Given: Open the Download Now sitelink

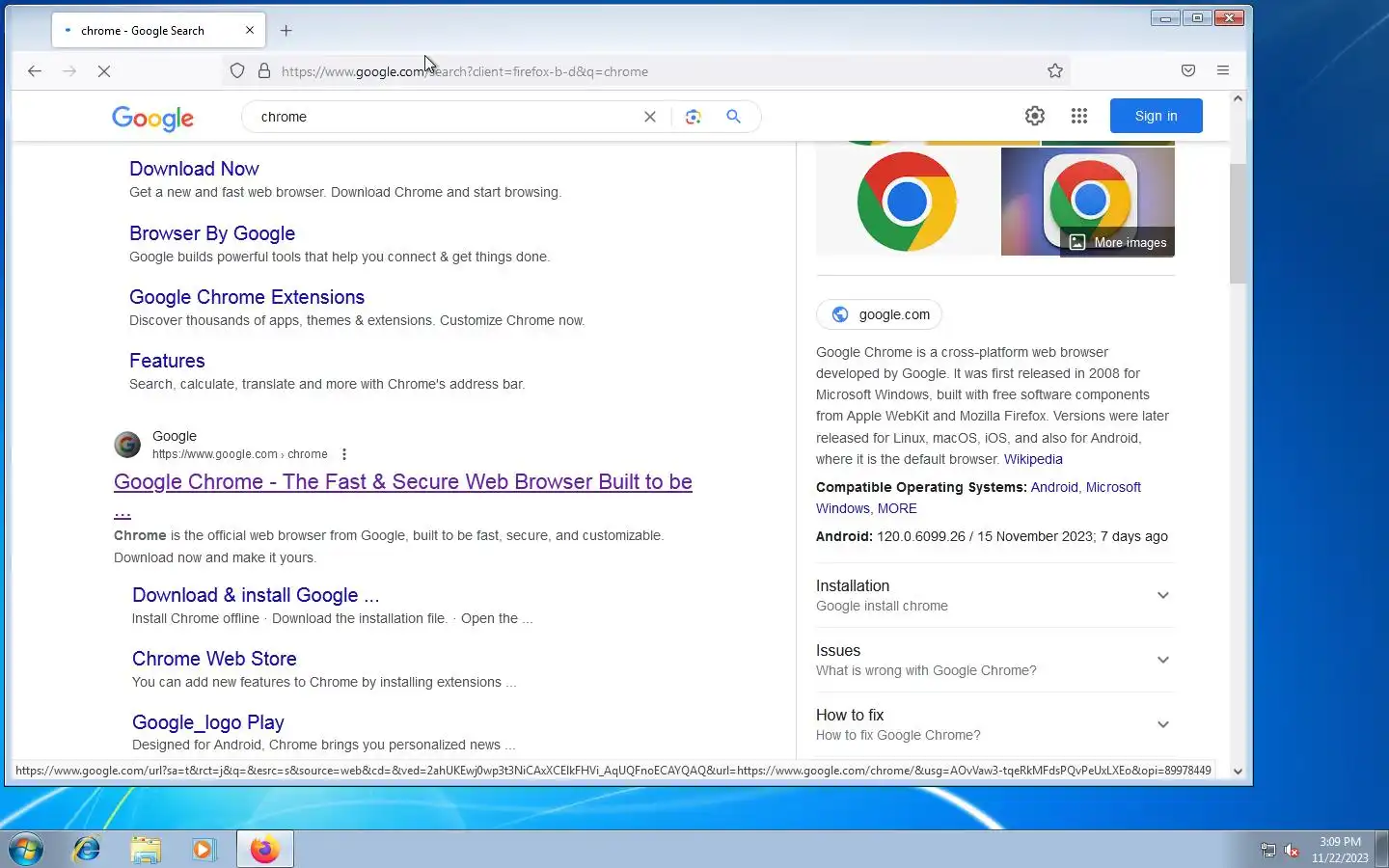Looking at the screenshot, I should [194, 169].
